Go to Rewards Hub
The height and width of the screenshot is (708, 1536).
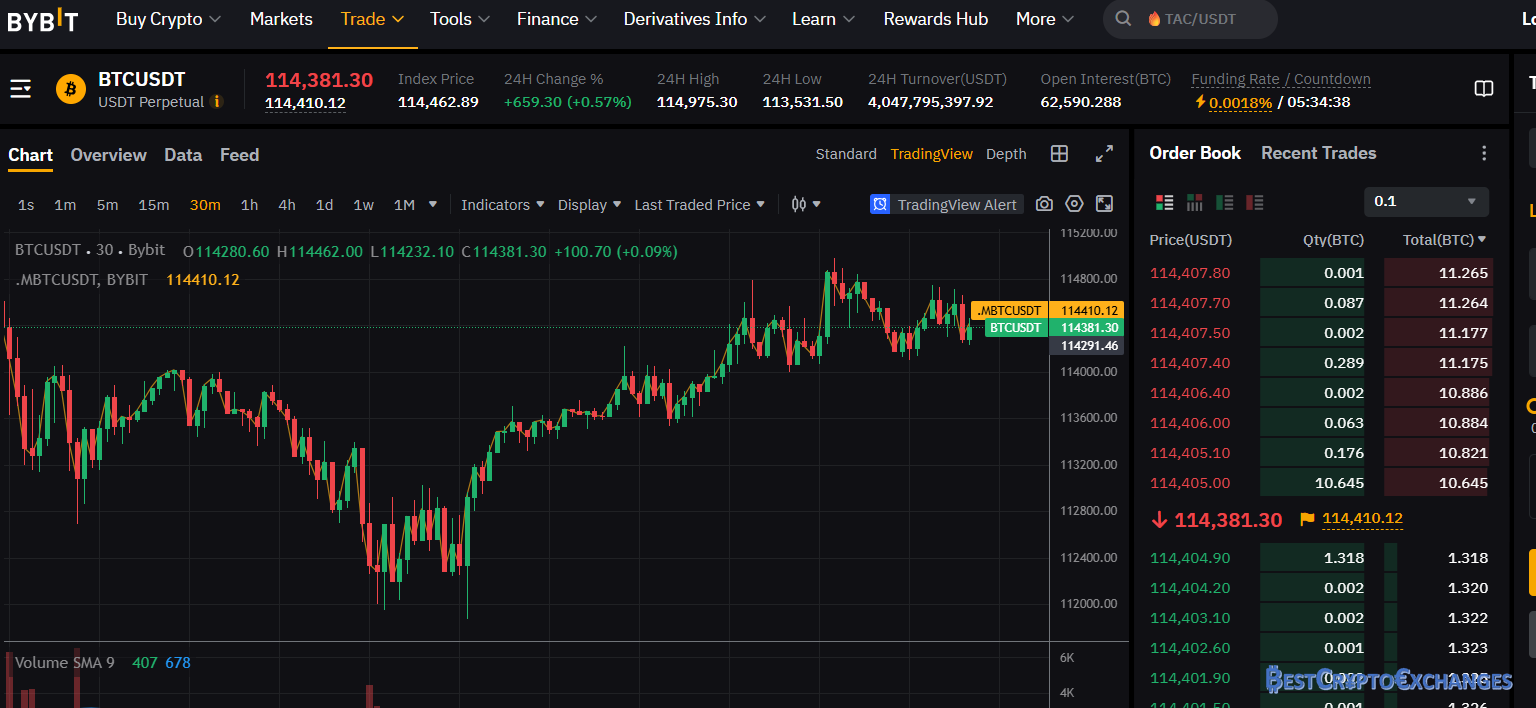point(936,19)
